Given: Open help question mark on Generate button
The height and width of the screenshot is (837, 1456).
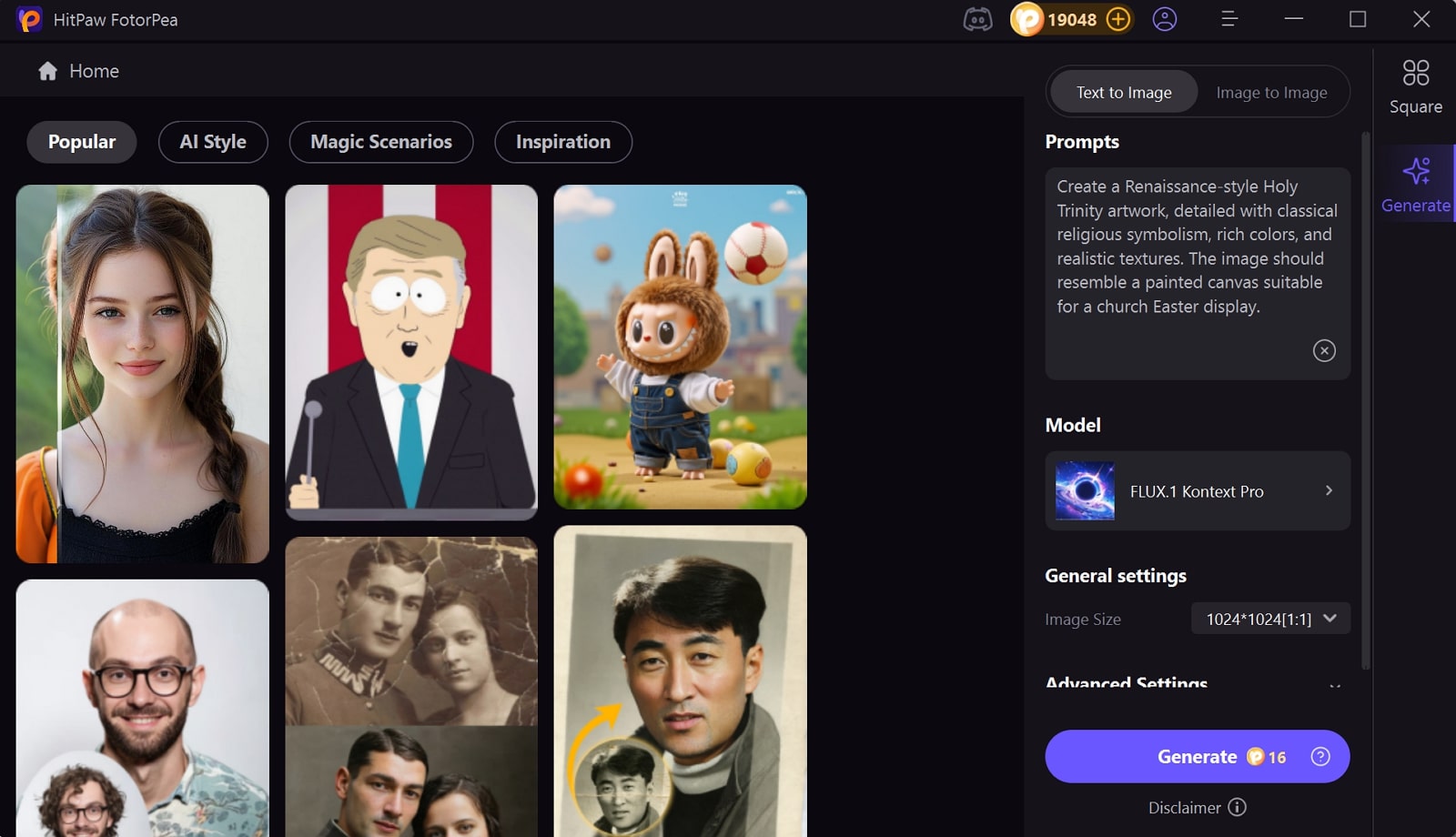Looking at the screenshot, I should 1320,757.
